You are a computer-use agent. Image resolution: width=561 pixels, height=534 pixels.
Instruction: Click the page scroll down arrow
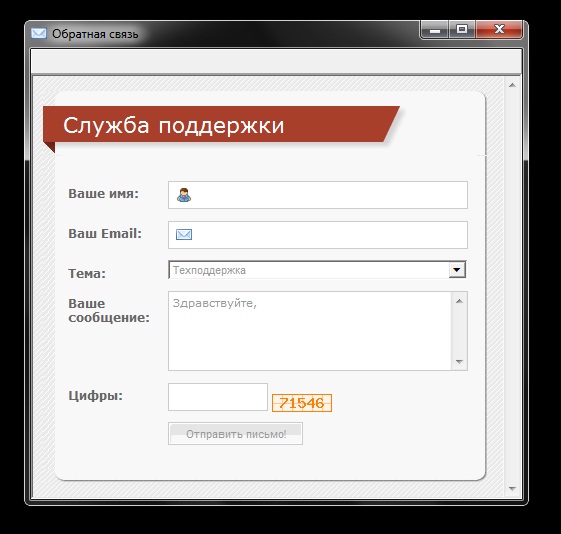point(512,489)
